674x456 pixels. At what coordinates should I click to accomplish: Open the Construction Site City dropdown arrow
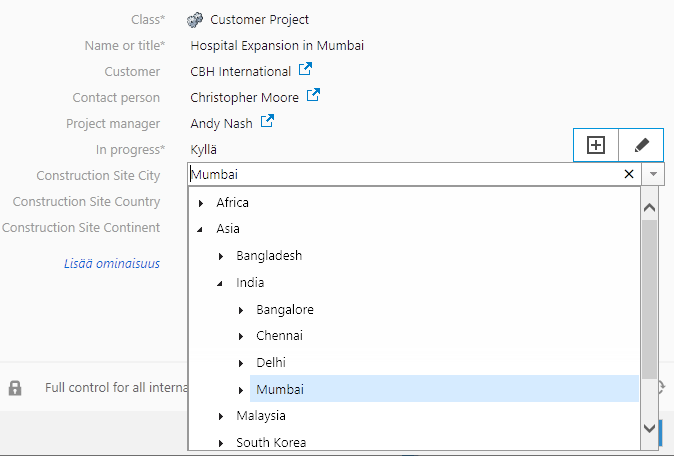click(x=653, y=174)
